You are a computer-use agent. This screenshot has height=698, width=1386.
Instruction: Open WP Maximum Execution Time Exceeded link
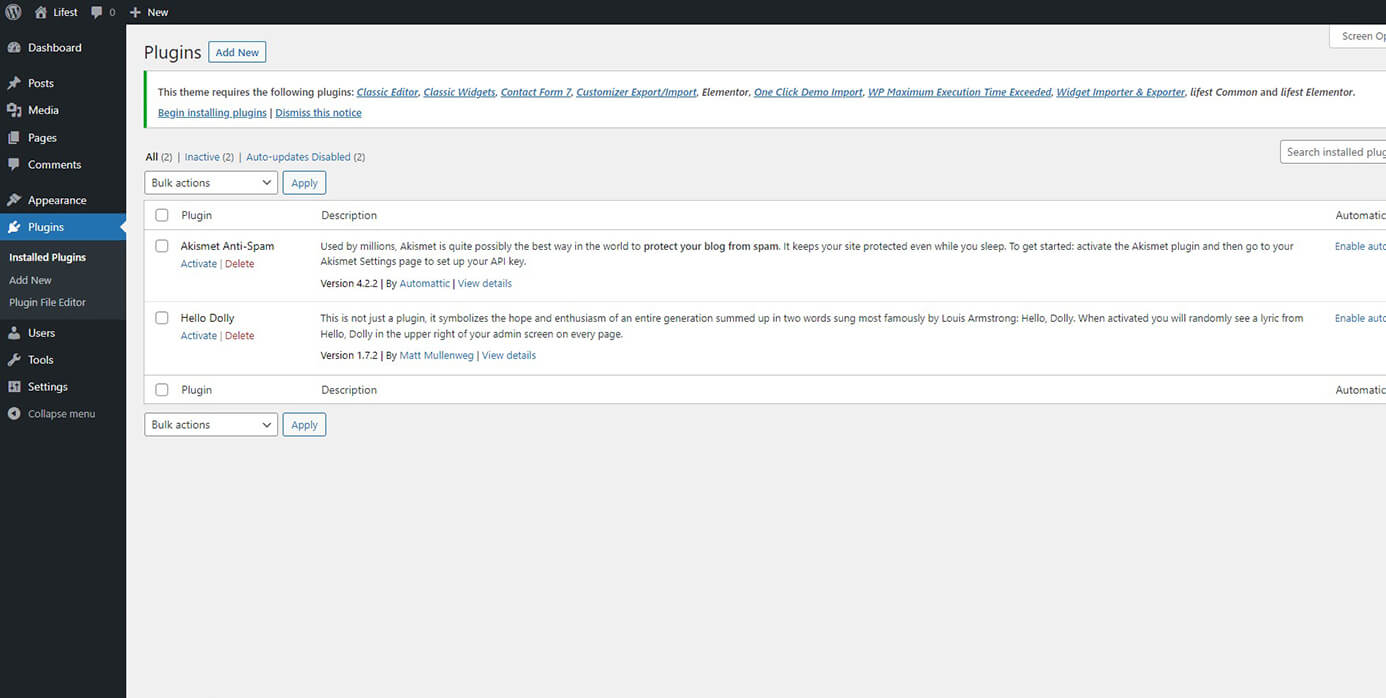point(959,92)
